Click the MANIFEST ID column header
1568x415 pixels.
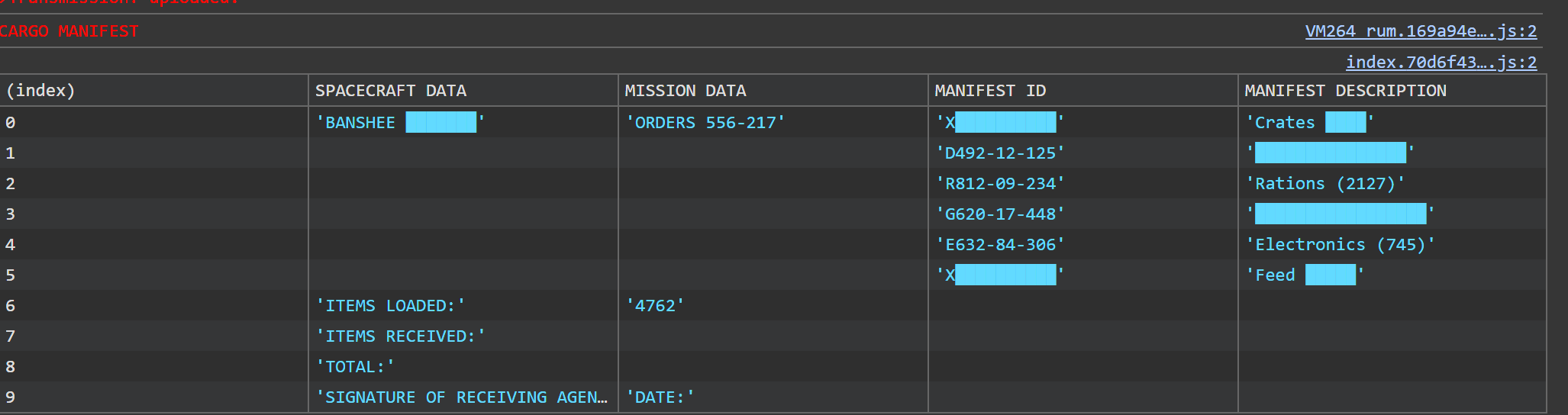click(1083, 90)
